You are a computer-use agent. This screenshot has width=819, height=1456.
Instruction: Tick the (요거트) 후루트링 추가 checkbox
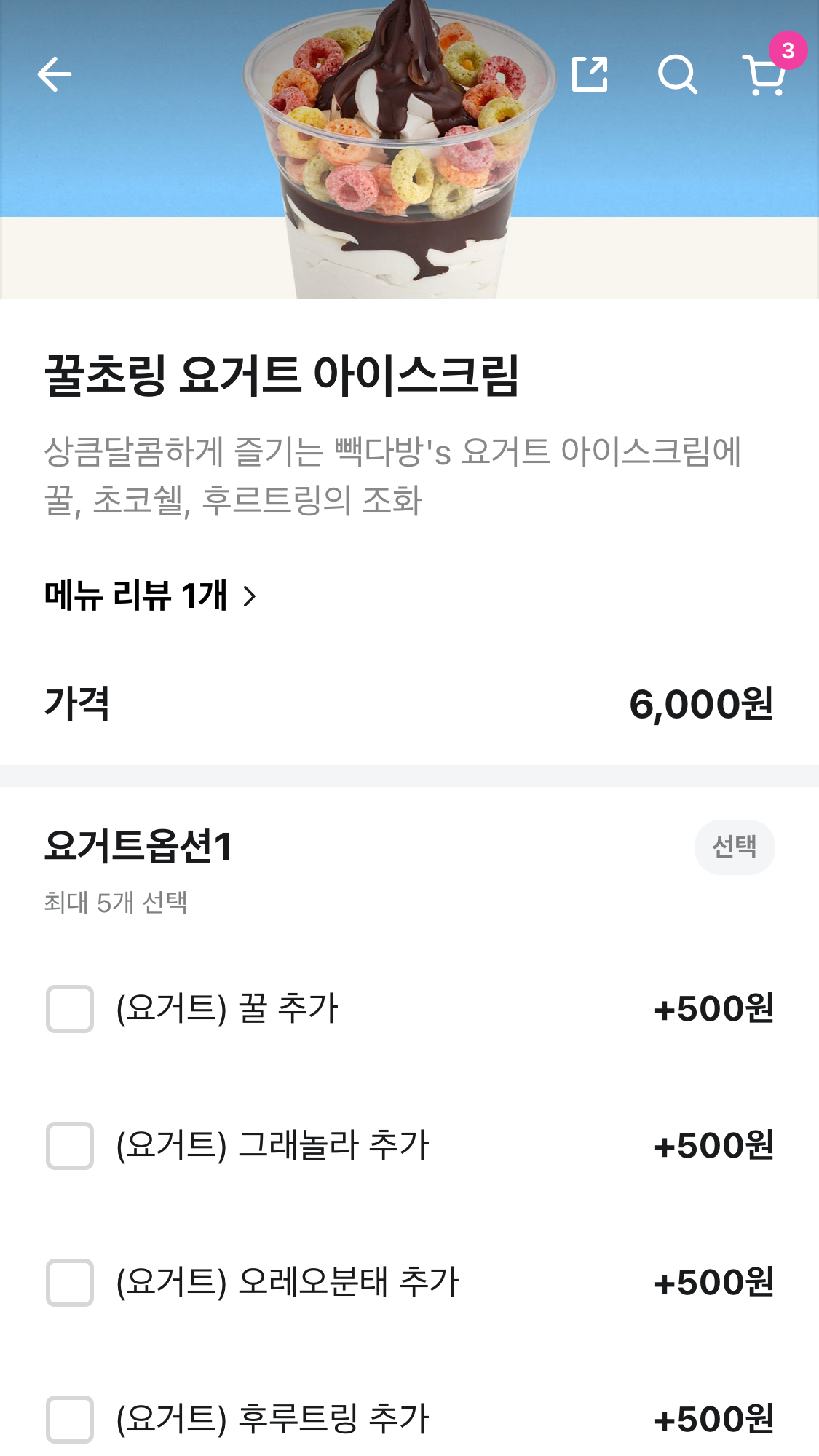(70, 1420)
